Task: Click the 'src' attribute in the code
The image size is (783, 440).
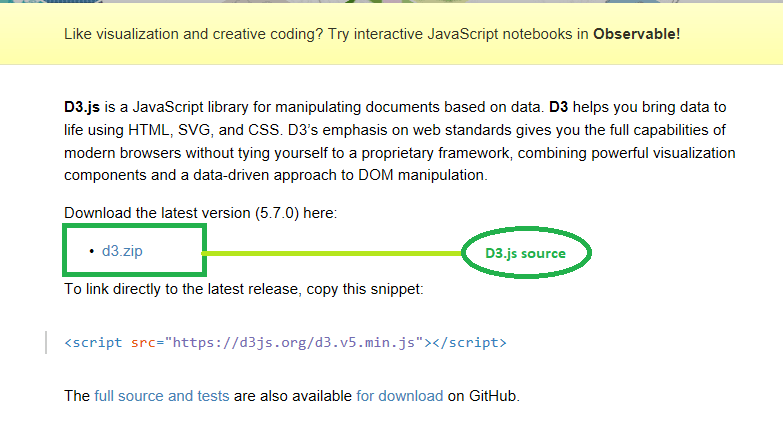Action: [143, 342]
